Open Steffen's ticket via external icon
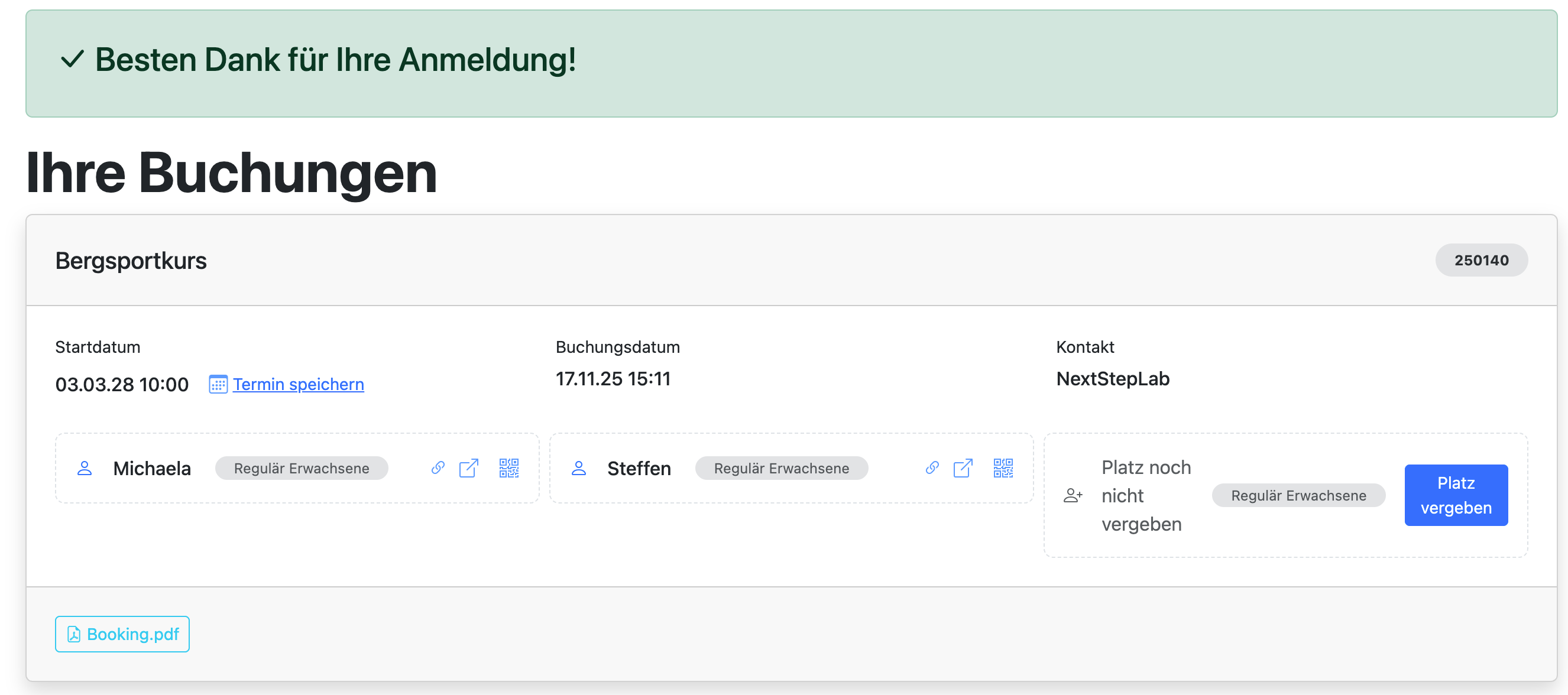1568x695 pixels. click(x=963, y=467)
